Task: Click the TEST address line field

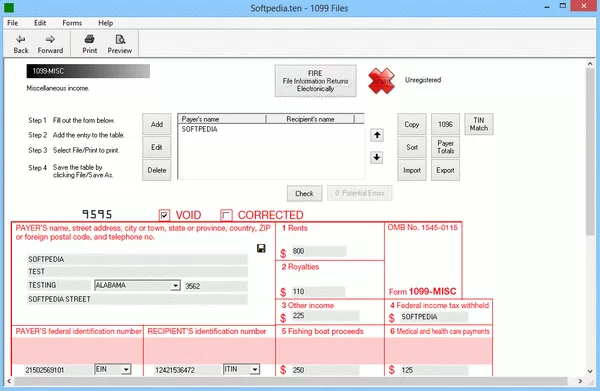Action: [x=137, y=272]
